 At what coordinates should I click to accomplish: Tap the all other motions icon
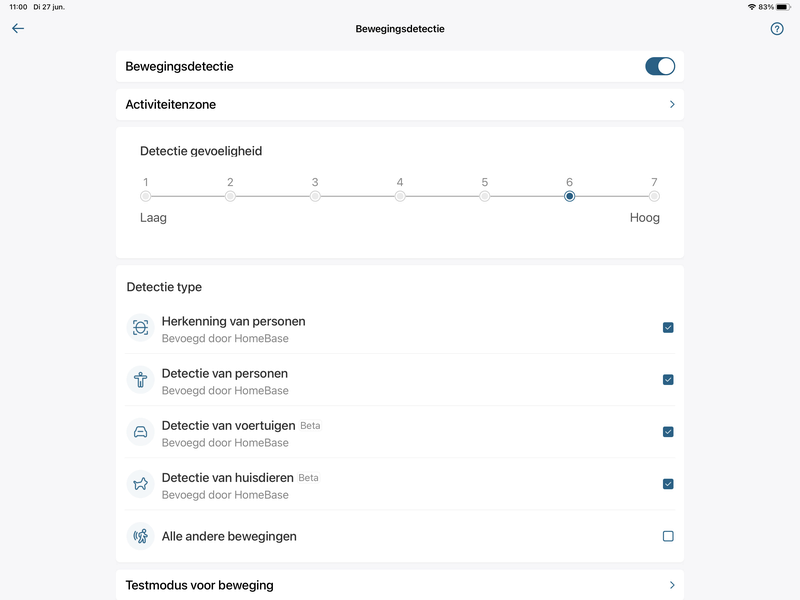click(x=140, y=536)
